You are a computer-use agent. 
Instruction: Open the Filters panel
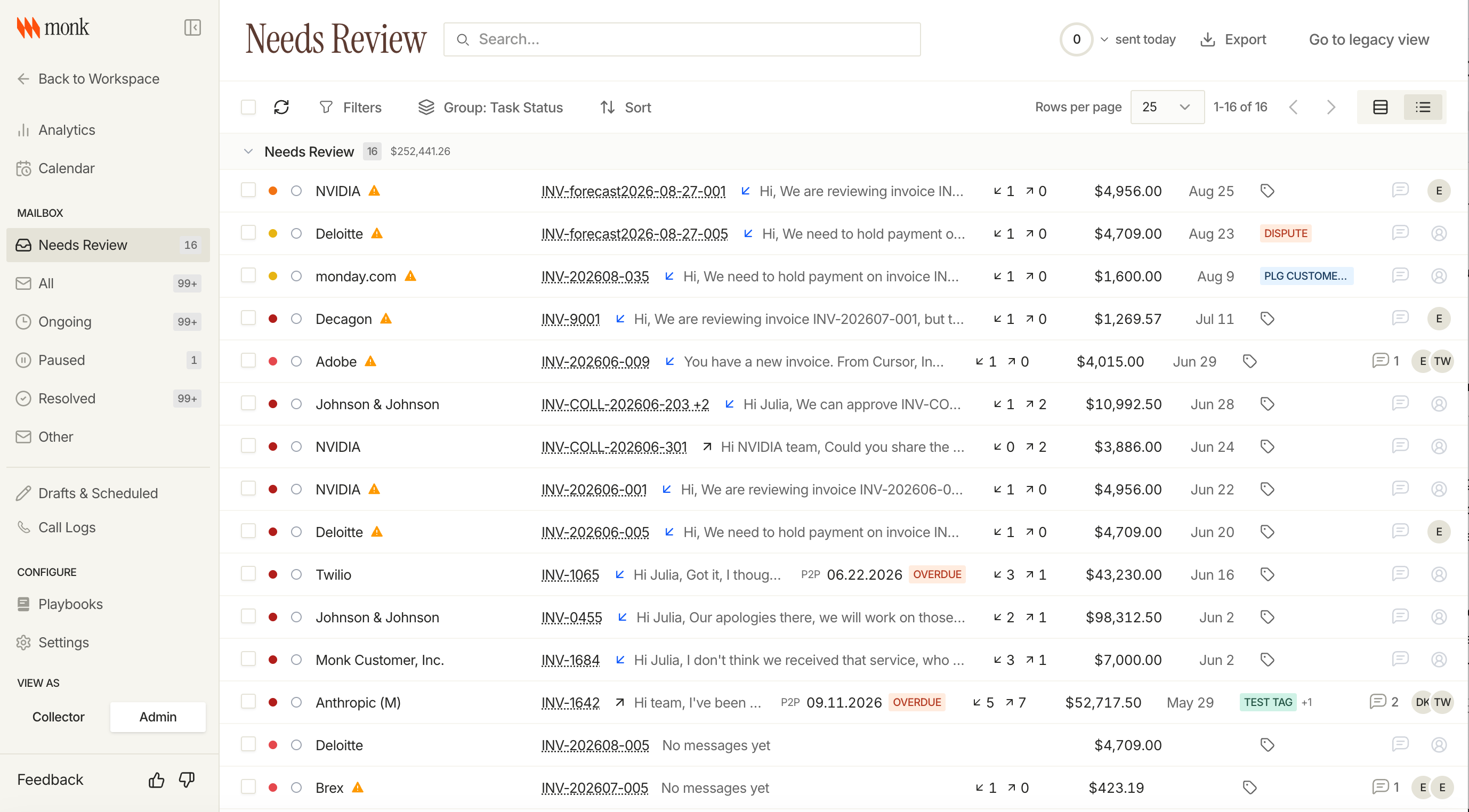350,107
